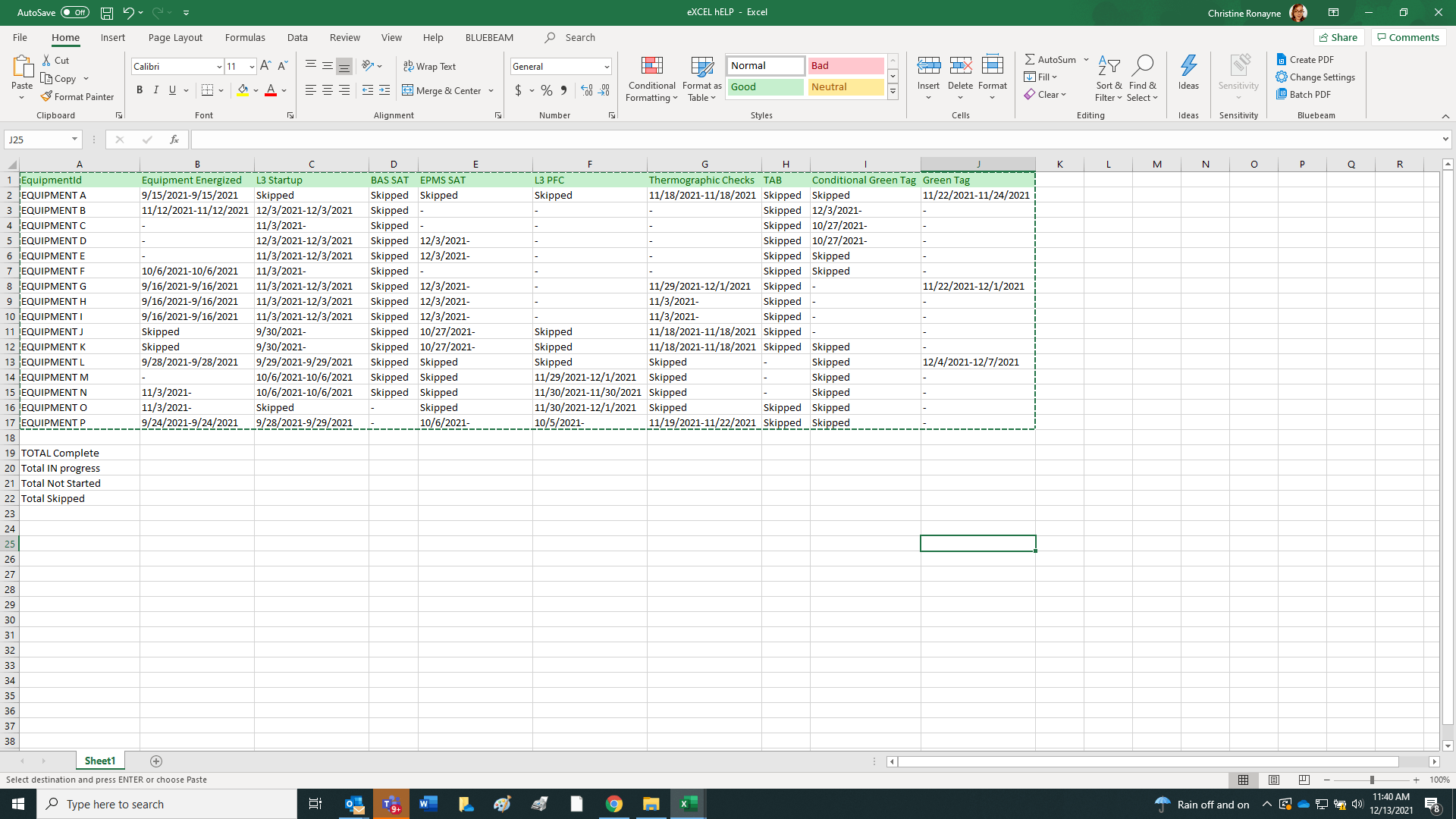The width and height of the screenshot is (1456, 819).
Task: Open the Comments button
Action: (1407, 37)
